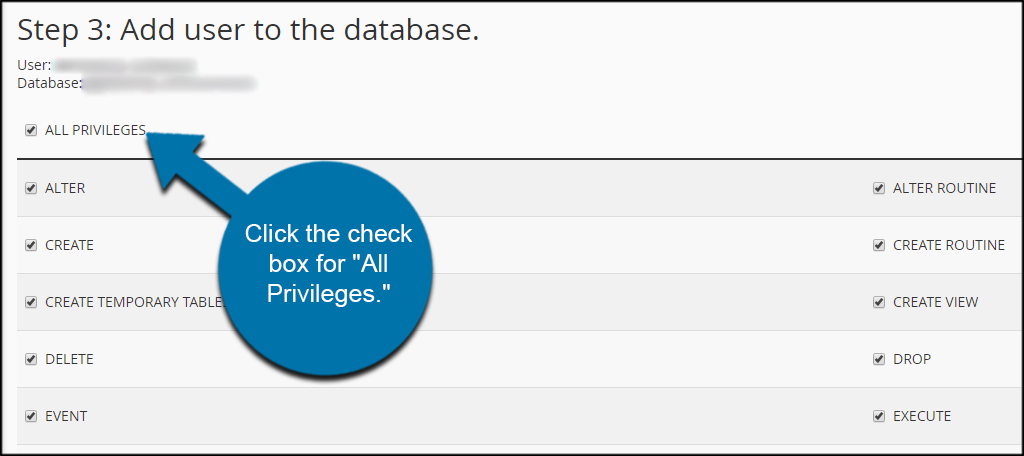This screenshot has width=1024, height=456.
Task: Toggle the EXECUTE privilege checkbox
Action: (x=879, y=416)
